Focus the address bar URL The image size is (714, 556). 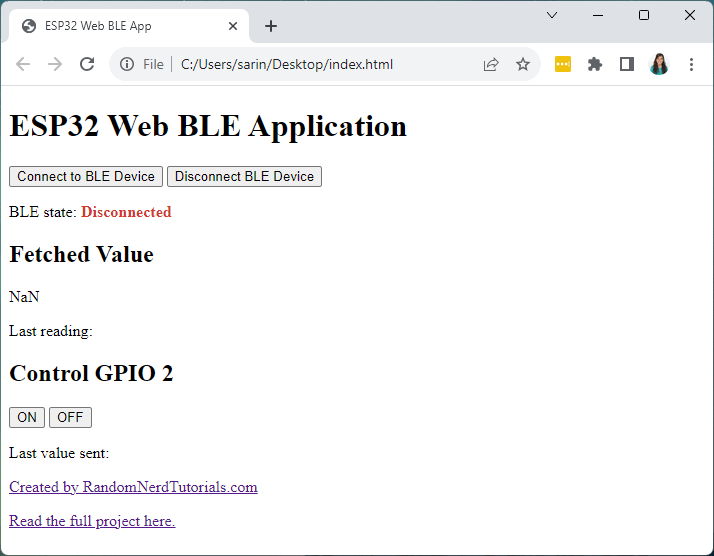coord(287,64)
